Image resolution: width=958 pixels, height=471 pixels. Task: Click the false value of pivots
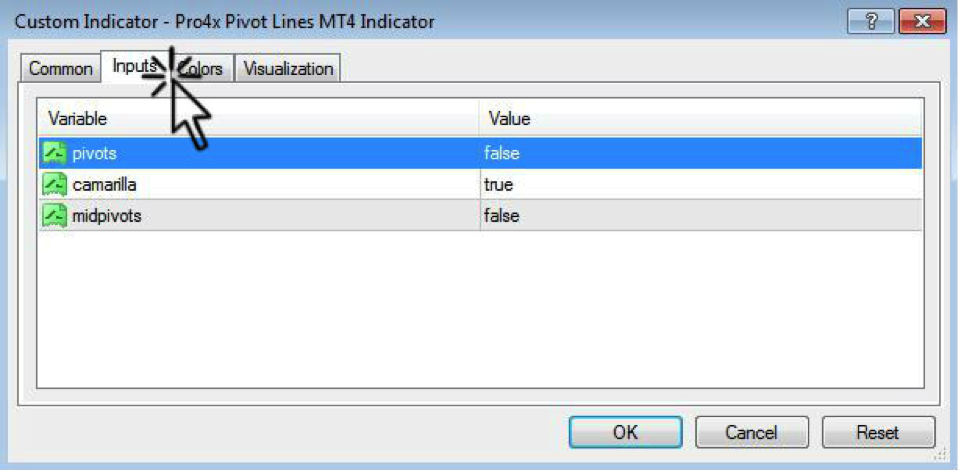click(x=501, y=153)
